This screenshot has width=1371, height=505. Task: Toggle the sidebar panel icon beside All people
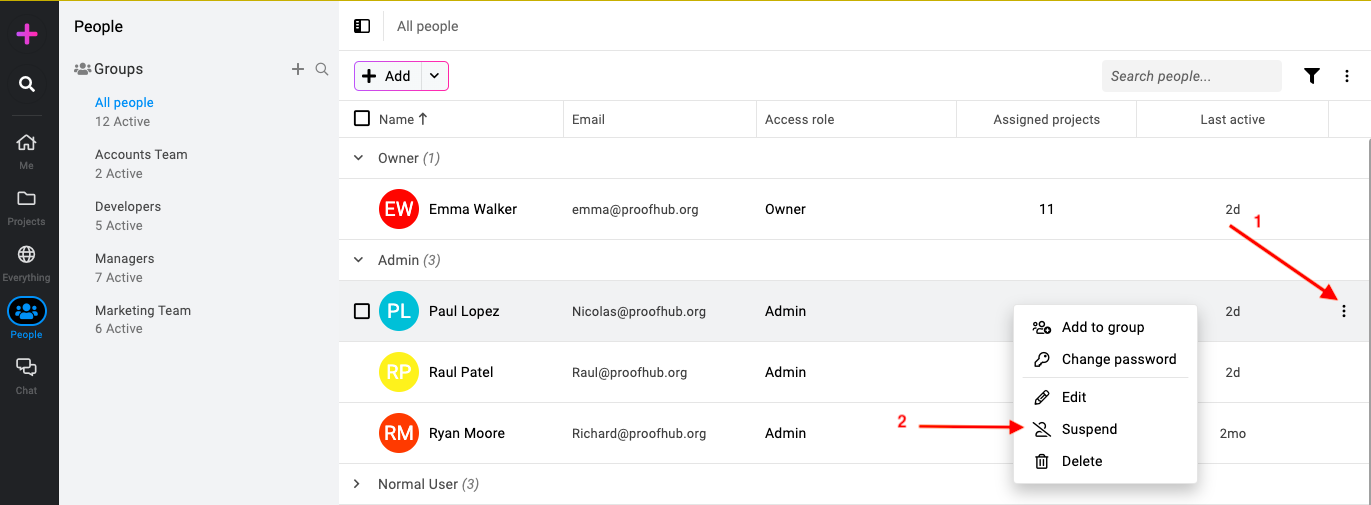click(362, 26)
